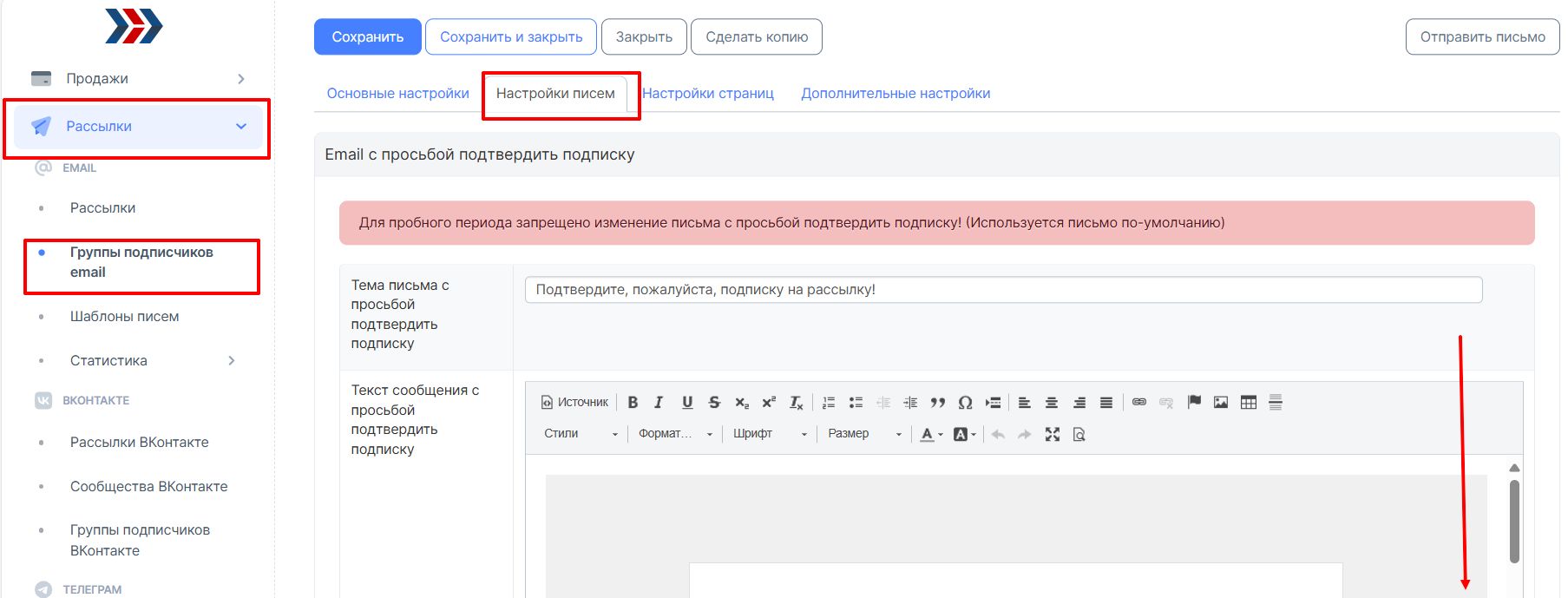Insert a horizontal line

(x=1276, y=402)
